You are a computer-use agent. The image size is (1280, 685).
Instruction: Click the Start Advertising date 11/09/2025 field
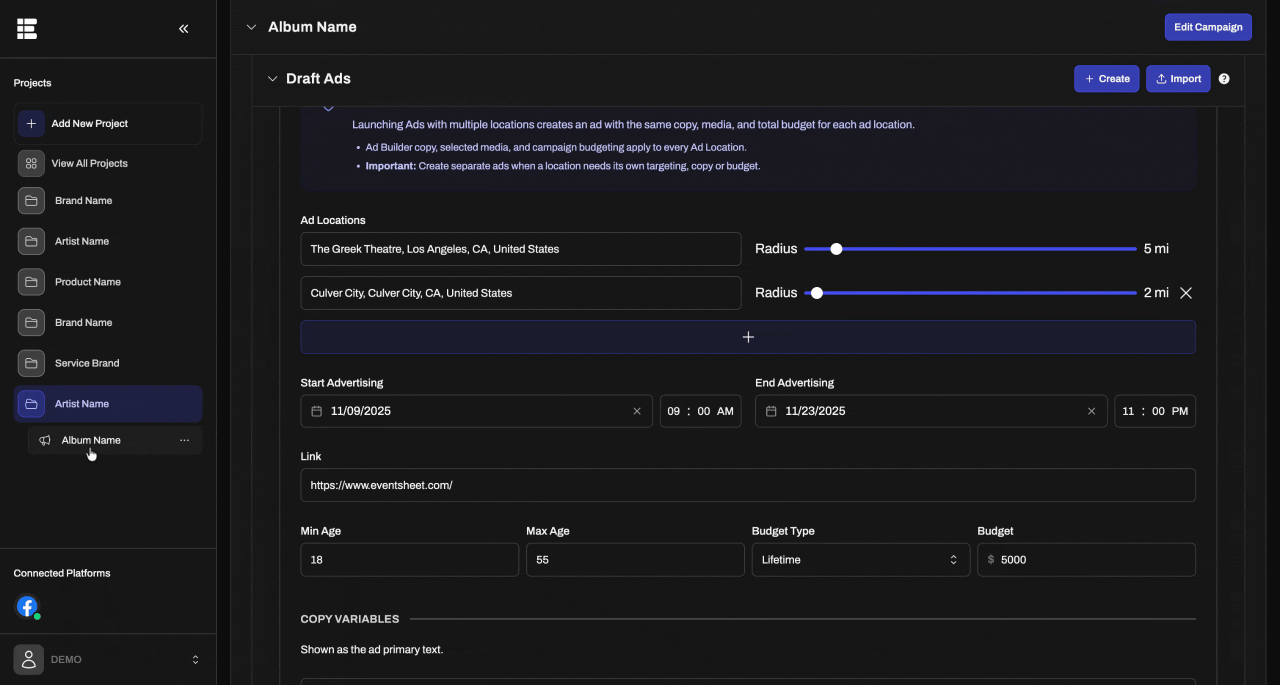click(477, 411)
